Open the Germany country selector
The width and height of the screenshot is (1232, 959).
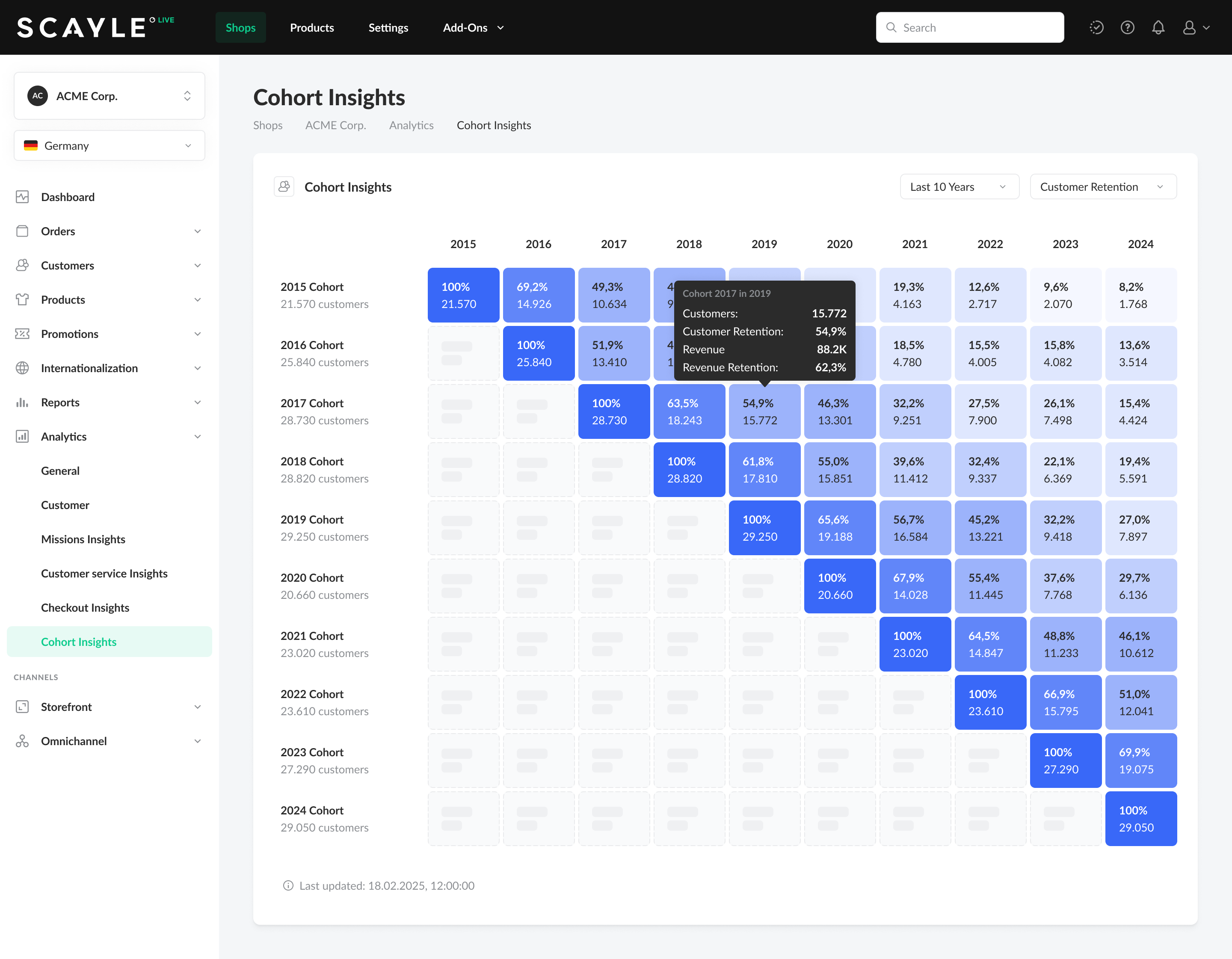tap(110, 146)
